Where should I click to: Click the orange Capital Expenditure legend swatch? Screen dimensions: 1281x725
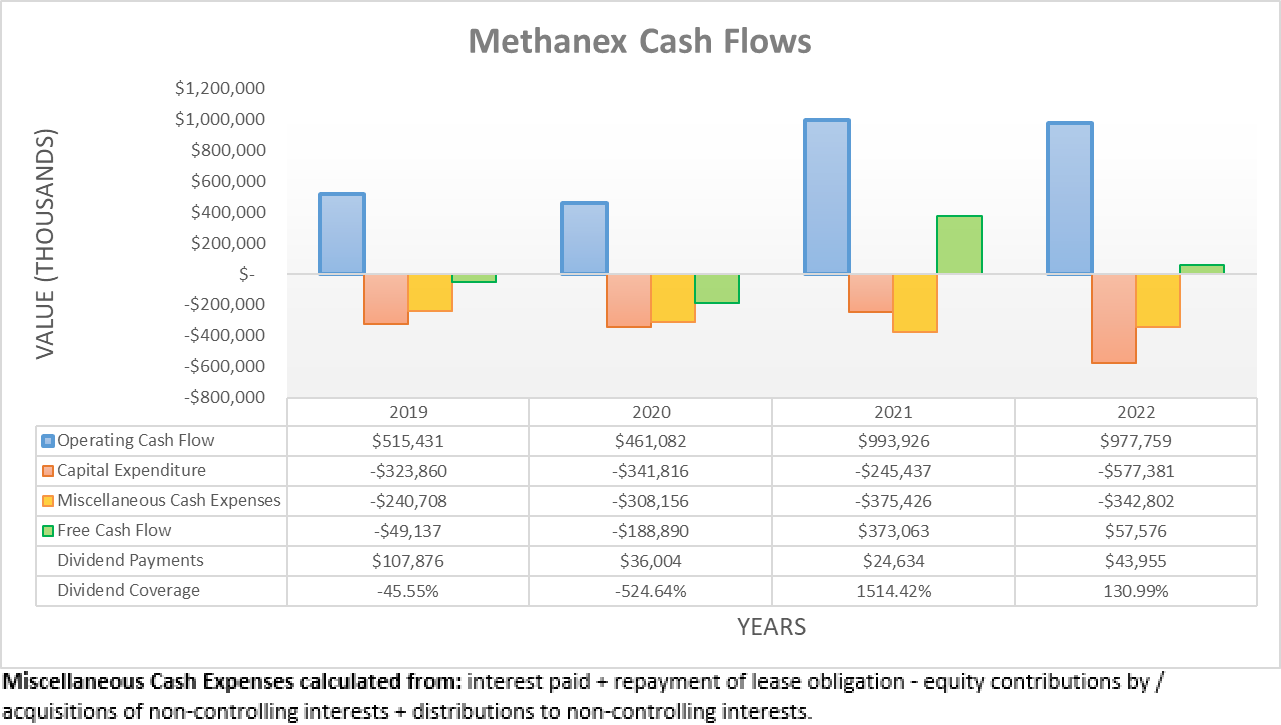pos(47,471)
